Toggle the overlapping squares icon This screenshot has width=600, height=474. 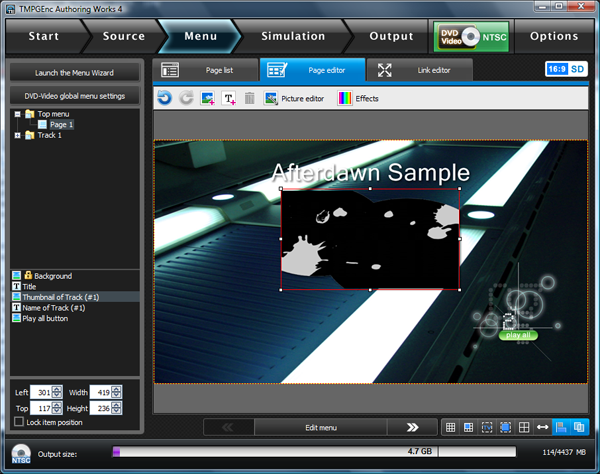pos(579,427)
